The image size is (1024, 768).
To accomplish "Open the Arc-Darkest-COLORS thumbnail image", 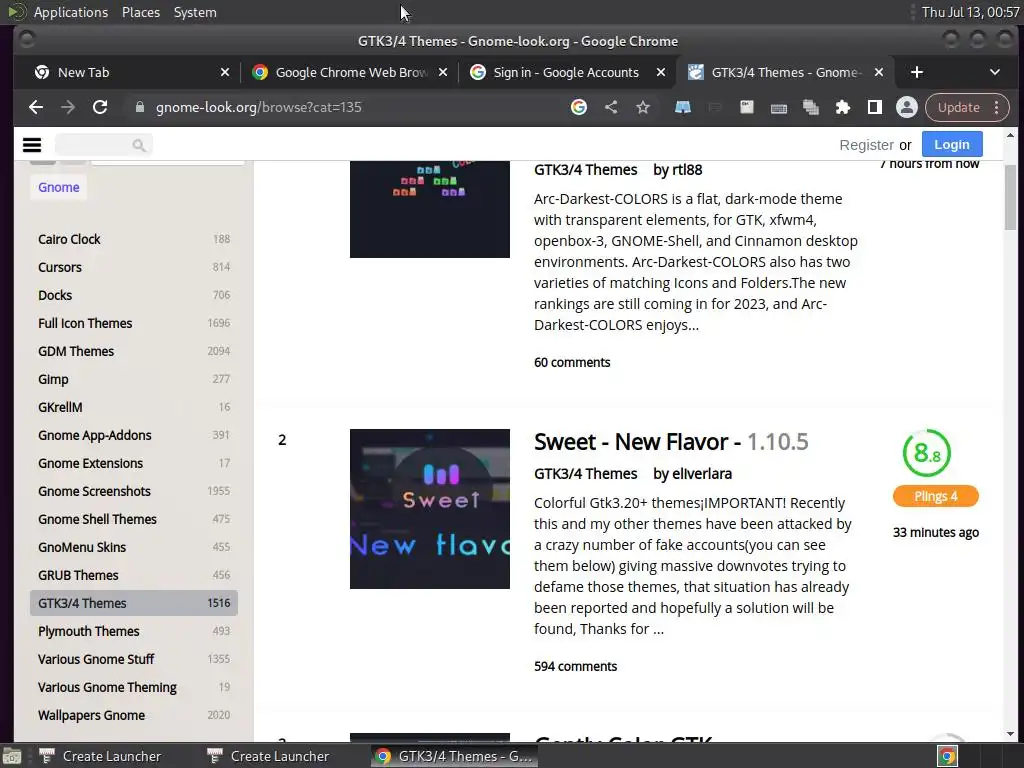I will pos(430,209).
